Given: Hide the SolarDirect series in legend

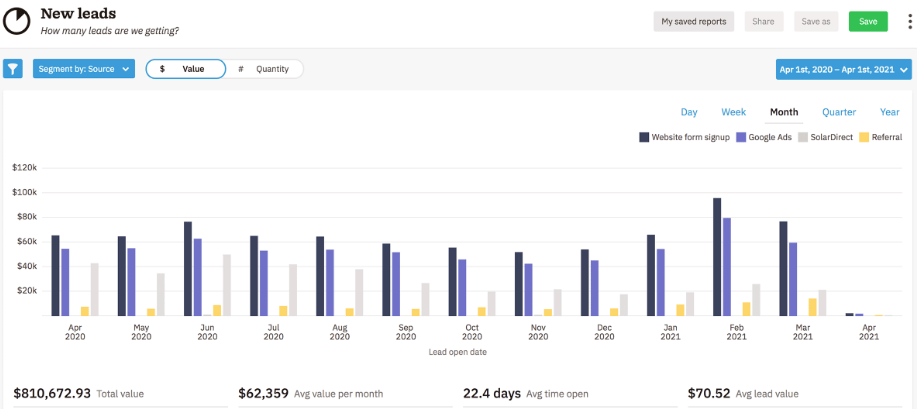Looking at the screenshot, I should pyautogui.click(x=802, y=137).
